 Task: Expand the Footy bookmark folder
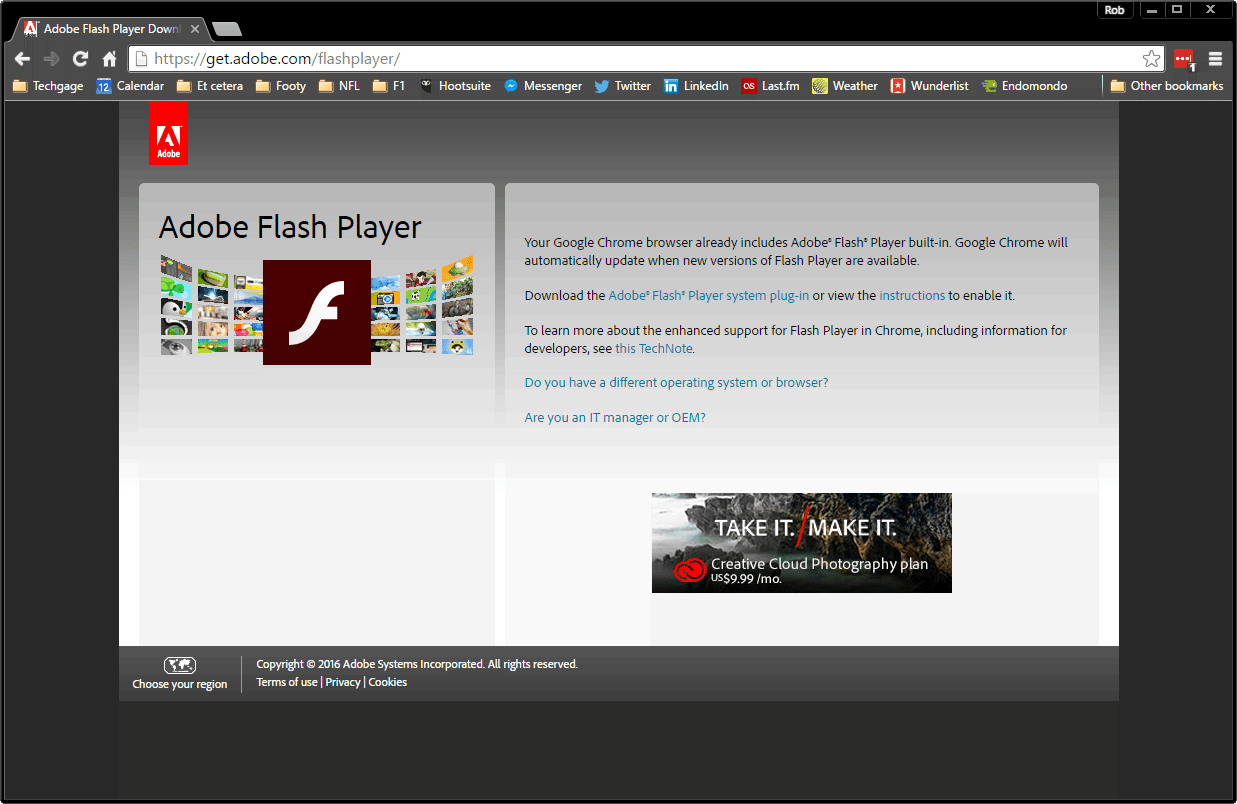pyautogui.click(x=281, y=86)
